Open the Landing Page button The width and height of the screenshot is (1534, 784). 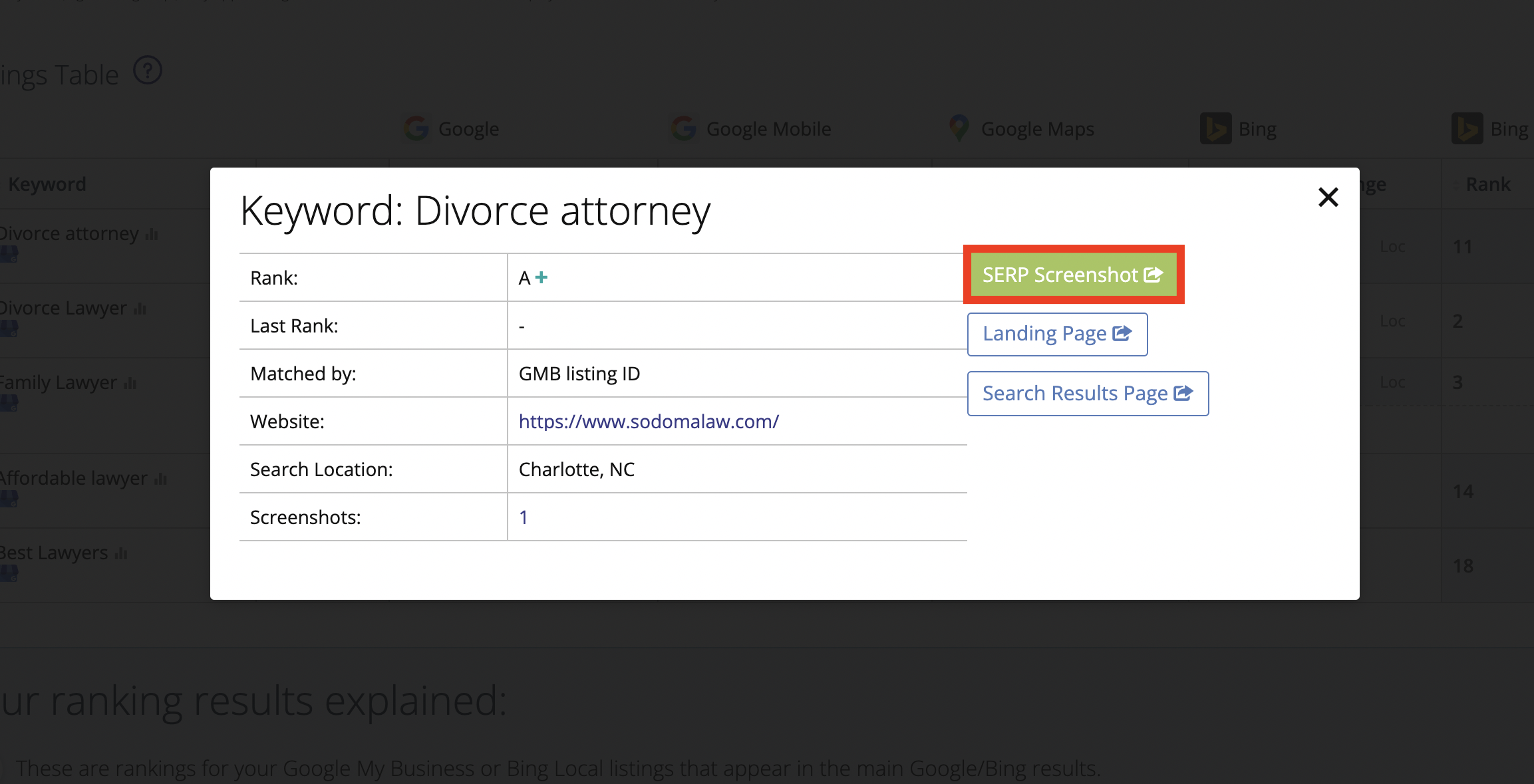tap(1057, 334)
